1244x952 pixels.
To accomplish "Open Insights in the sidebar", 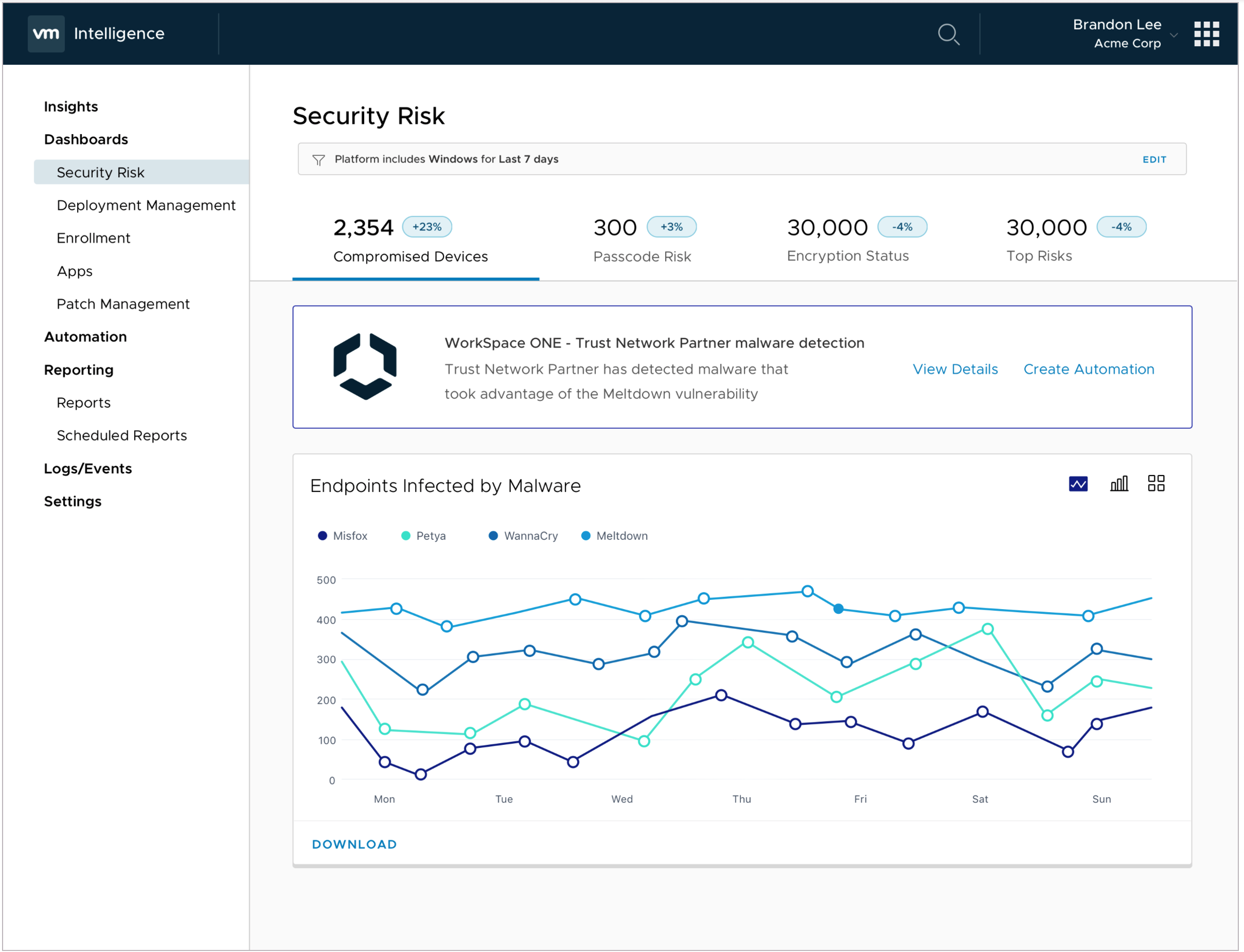I will click(x=71, y=107).
